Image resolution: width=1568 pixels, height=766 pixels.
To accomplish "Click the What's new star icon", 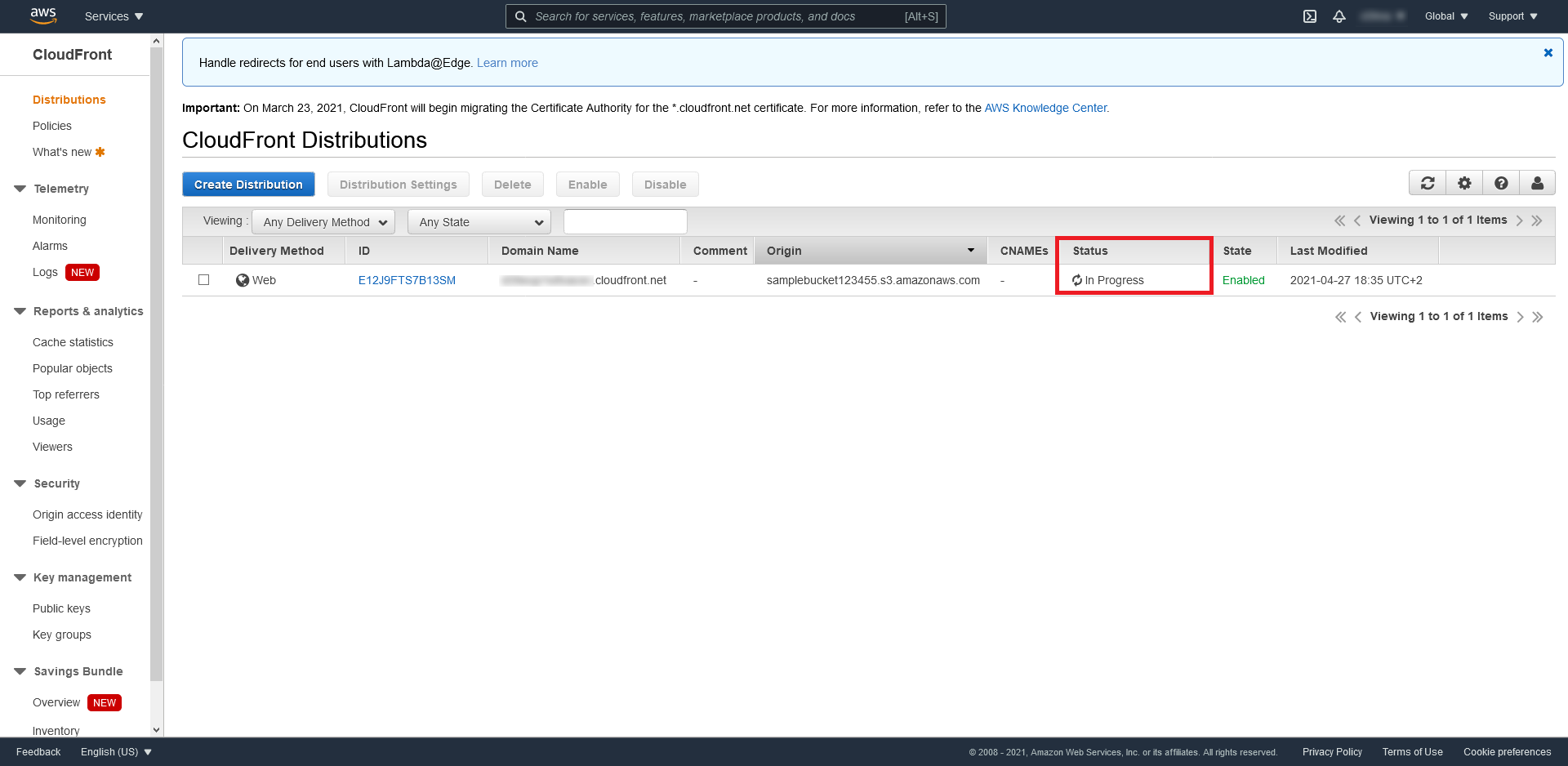I will (100, 152).
